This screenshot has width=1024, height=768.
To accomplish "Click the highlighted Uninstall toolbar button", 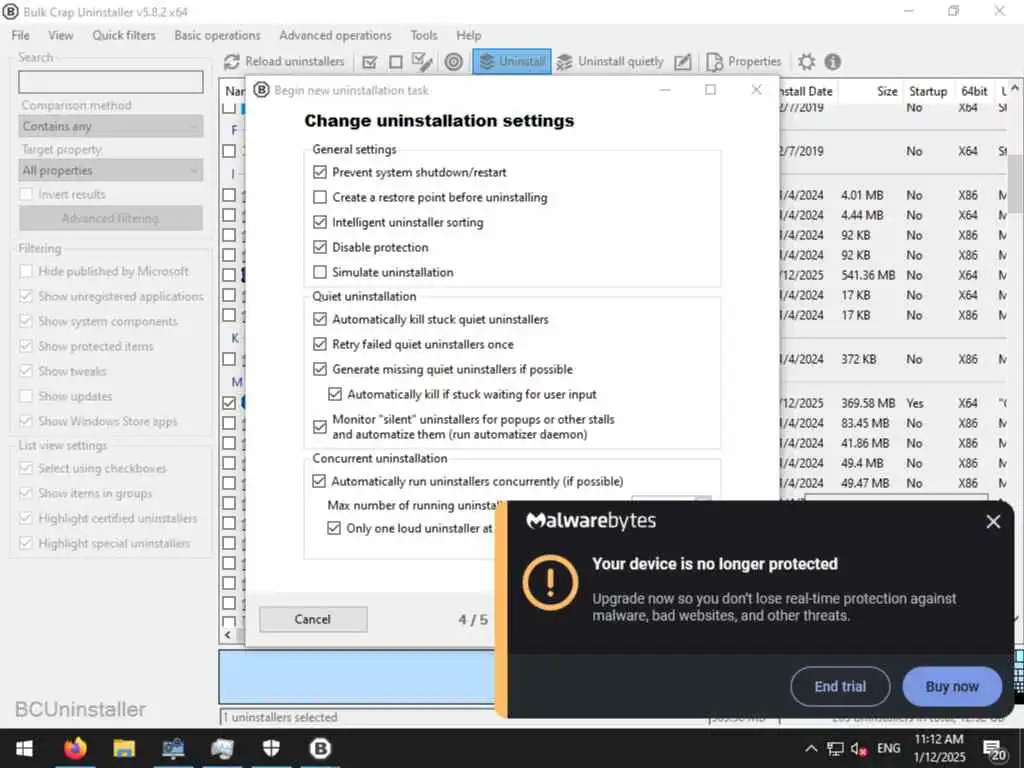I will pos(512,61).
